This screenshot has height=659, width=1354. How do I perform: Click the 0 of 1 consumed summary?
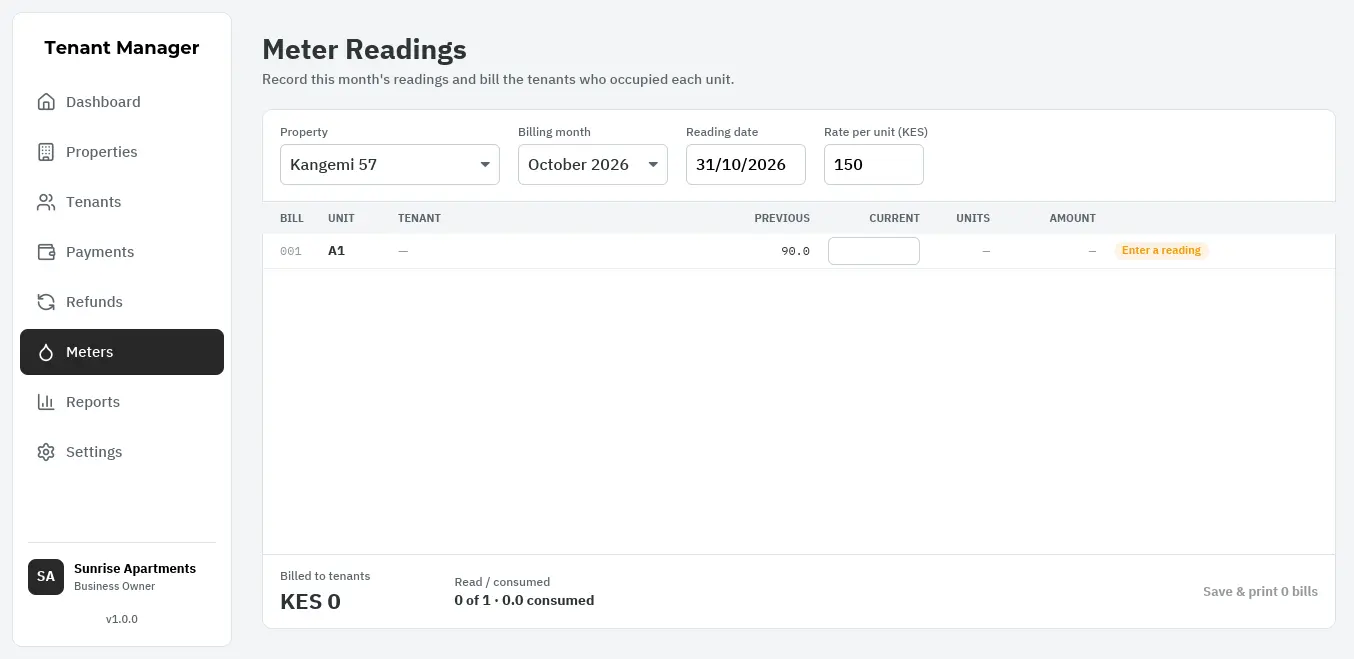coord(524,601)
